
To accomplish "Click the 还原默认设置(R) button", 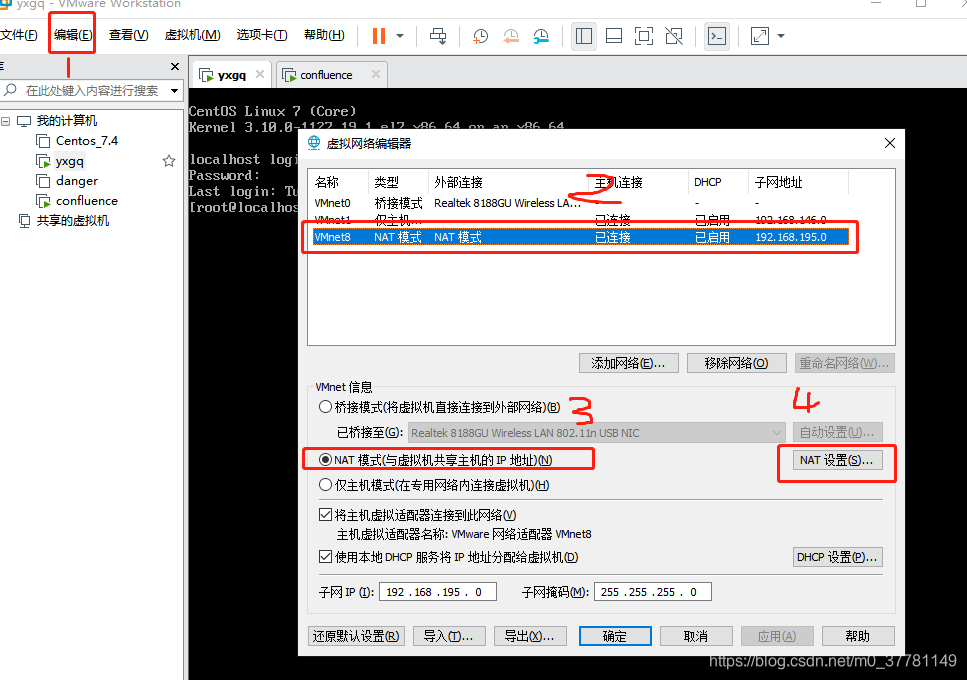I will pos(356,636).
